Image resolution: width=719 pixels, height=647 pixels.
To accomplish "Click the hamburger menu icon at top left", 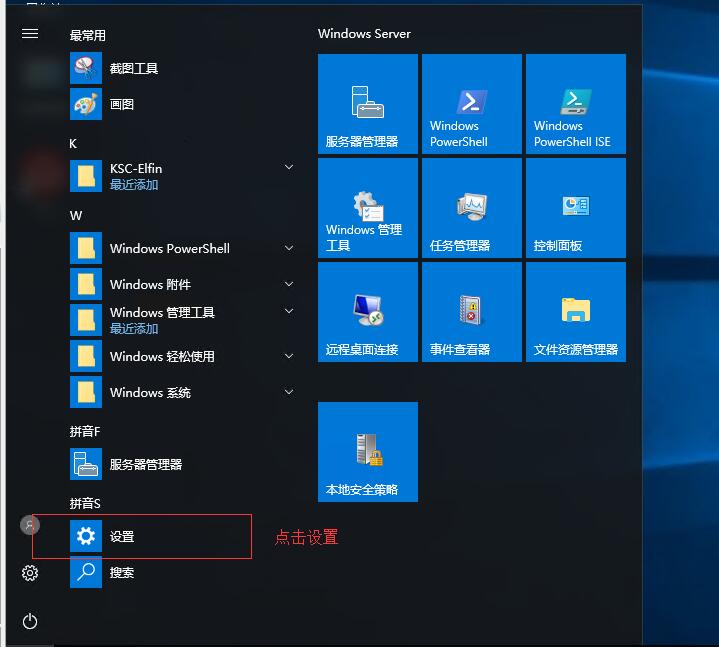I will tap(30, 33).
